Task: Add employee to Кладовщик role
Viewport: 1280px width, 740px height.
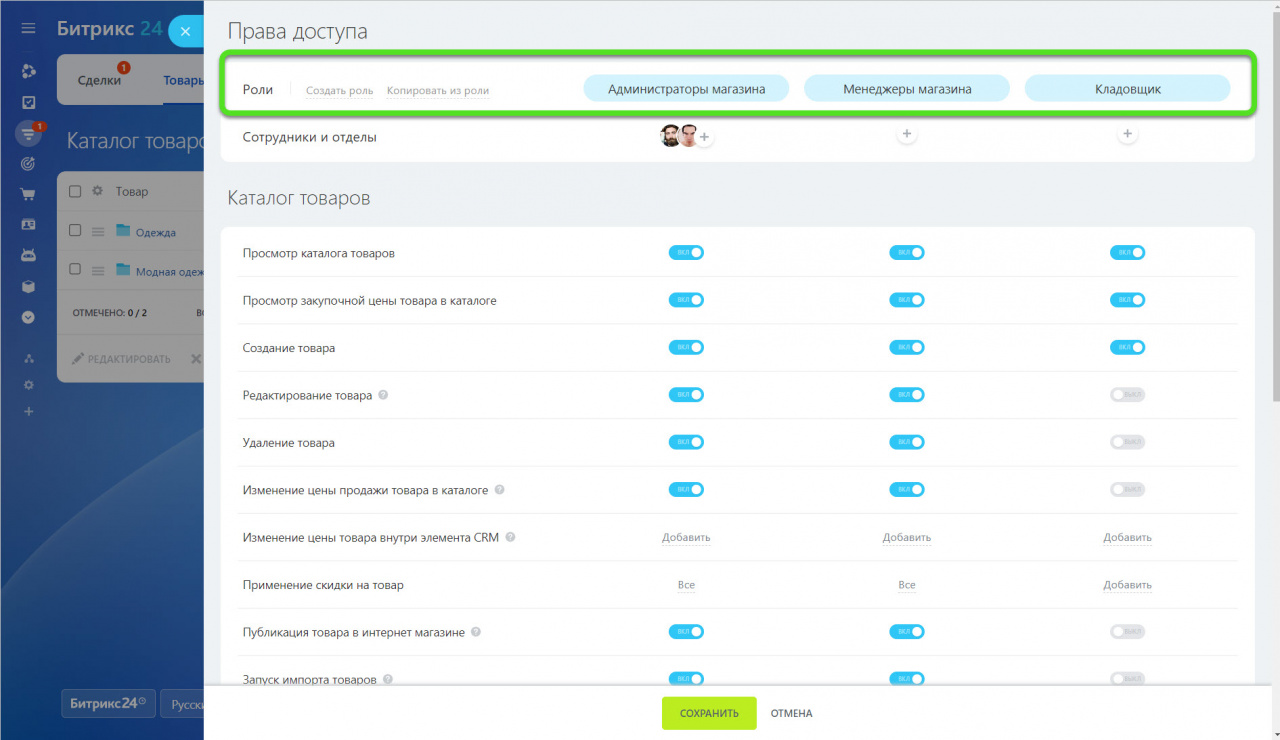Action: tap(1127, 134)
